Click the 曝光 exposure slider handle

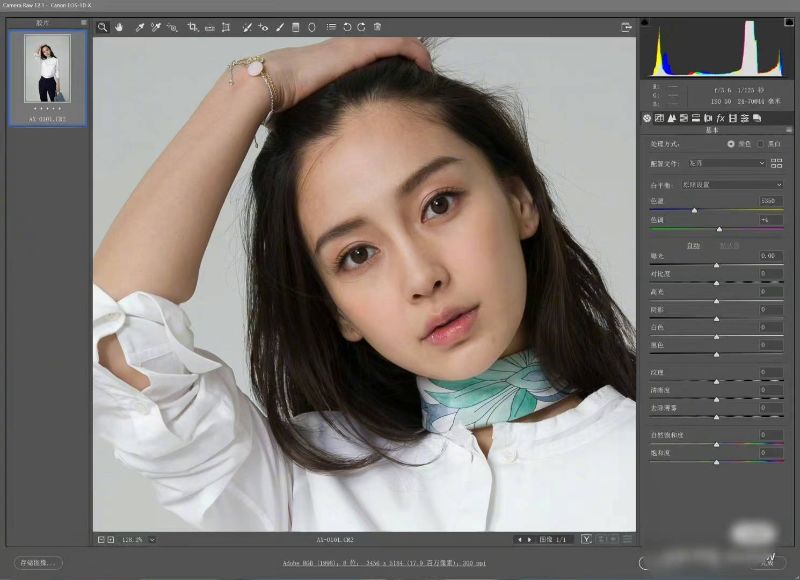pyautogui.click(x=716, y=265)
